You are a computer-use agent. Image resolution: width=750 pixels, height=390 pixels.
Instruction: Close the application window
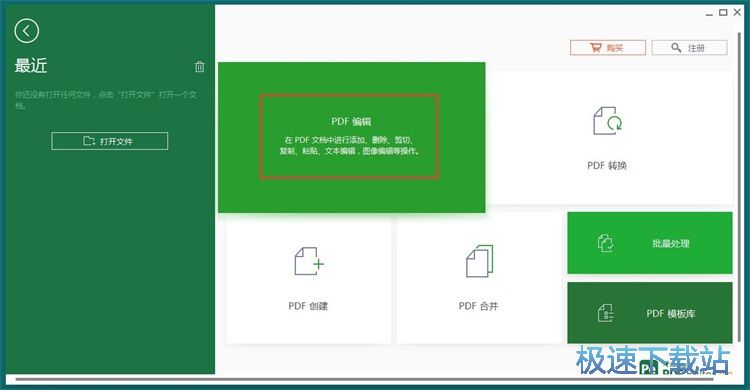738,12
